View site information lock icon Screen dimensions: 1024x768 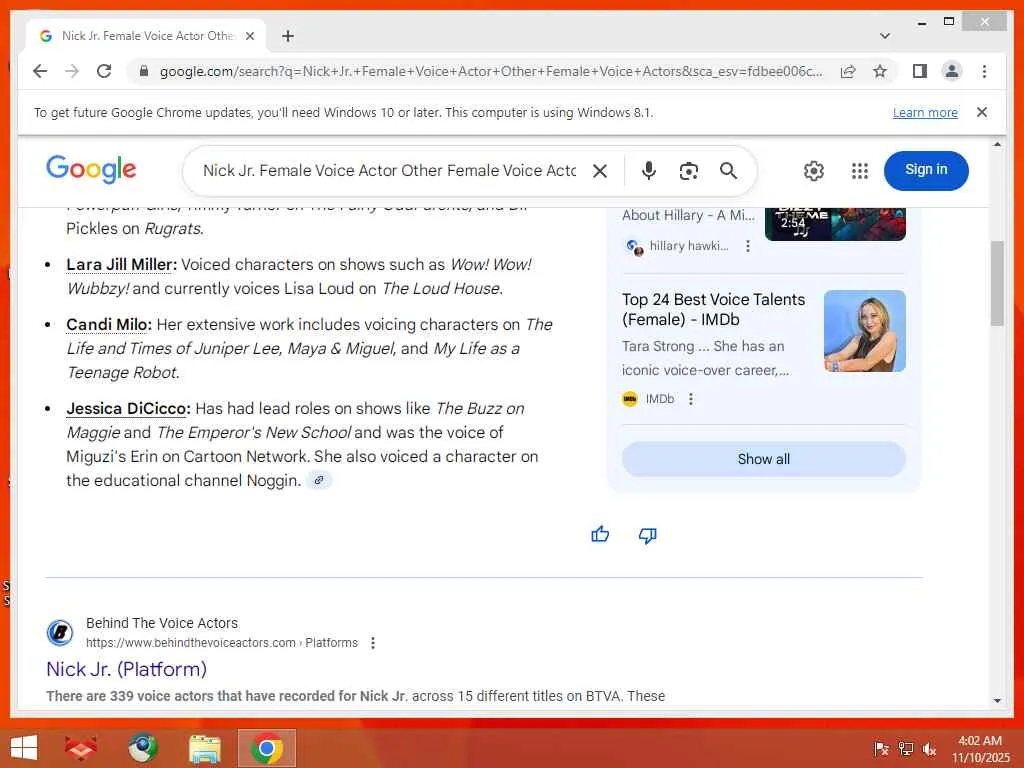[x=144, y=71]
